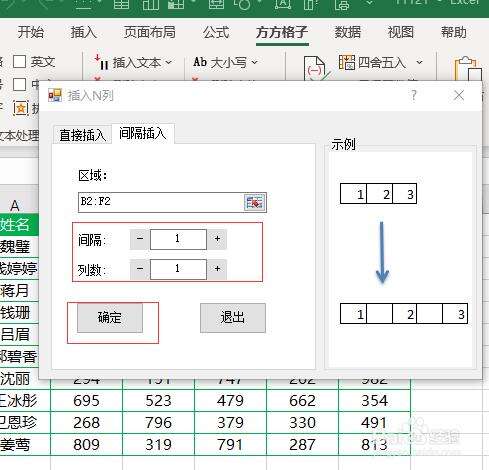Select the cell containing 791
This screenshot has width=489, height=470.
pos(230,445)
